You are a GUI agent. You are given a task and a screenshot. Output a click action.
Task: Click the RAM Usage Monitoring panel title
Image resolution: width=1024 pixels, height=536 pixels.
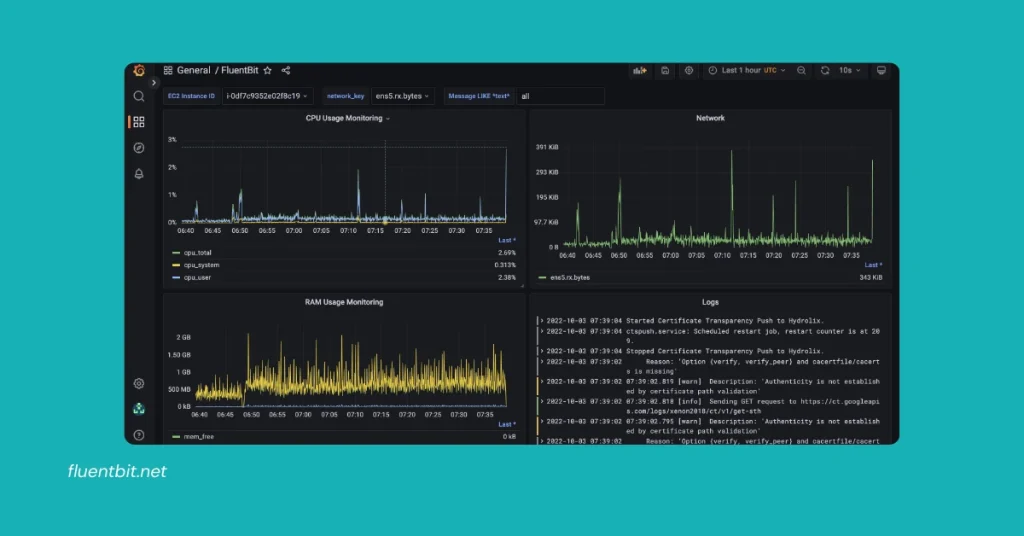344,302
